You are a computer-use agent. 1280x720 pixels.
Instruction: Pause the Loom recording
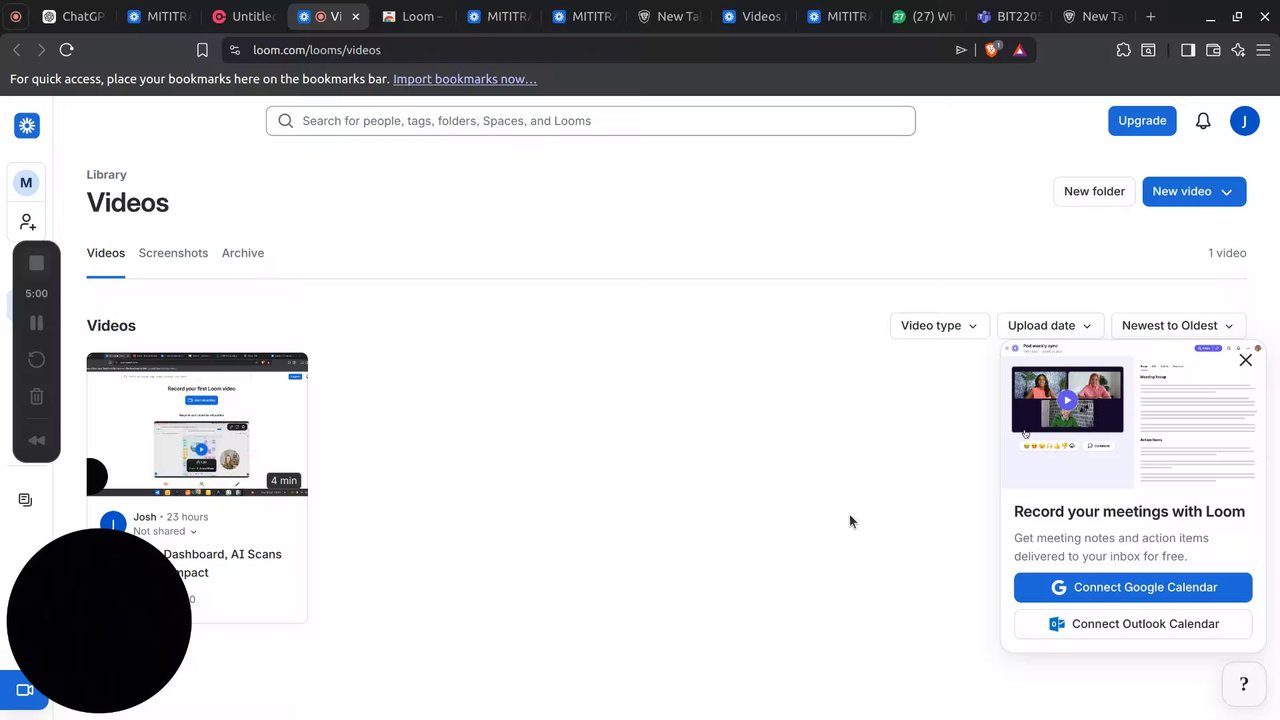(x=36, y=323)
